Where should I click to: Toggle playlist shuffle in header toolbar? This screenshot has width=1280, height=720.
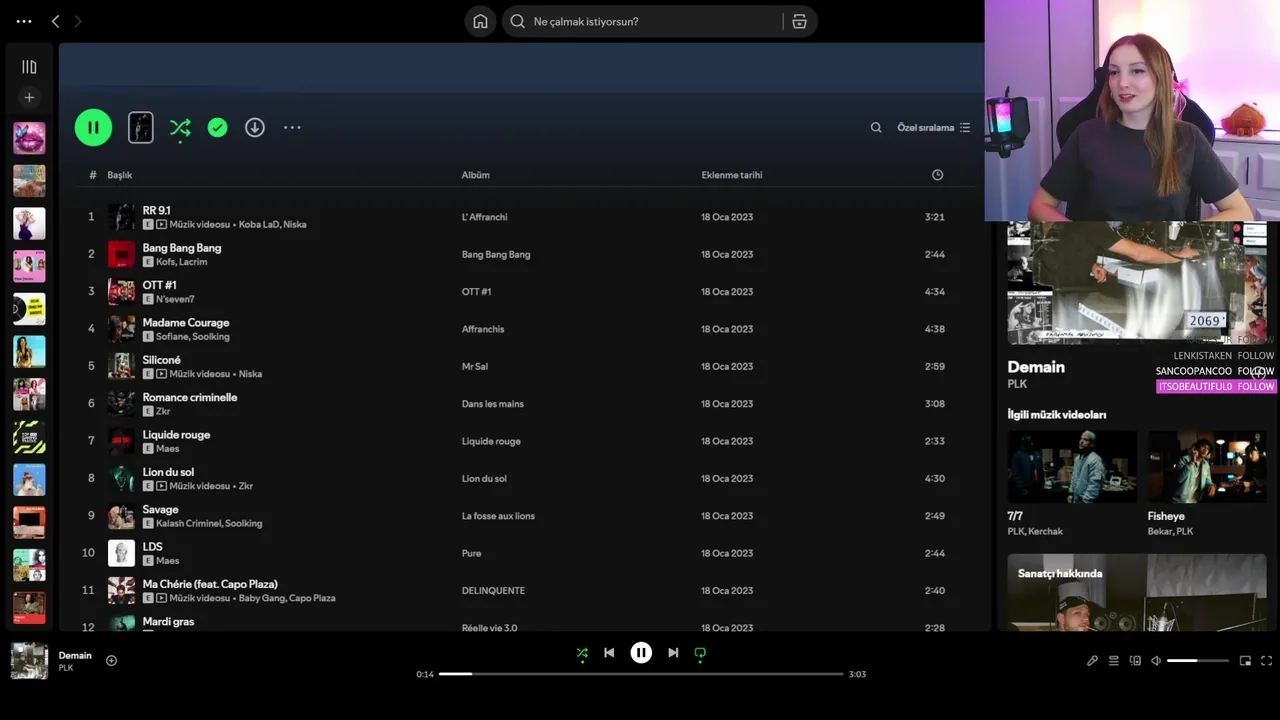pyautogui.click(x=180, y=127)
